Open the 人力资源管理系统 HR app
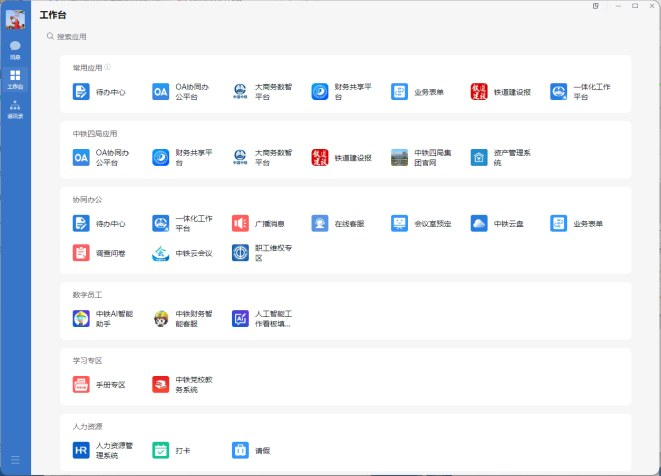 coord(81,450)
